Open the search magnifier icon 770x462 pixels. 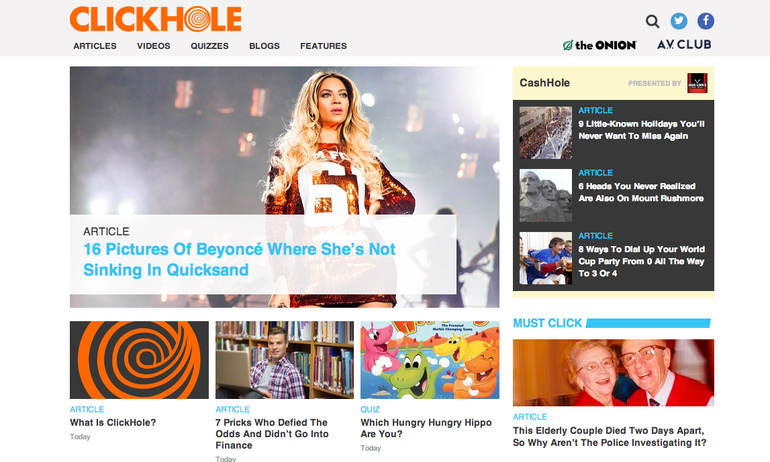[652, 21]
